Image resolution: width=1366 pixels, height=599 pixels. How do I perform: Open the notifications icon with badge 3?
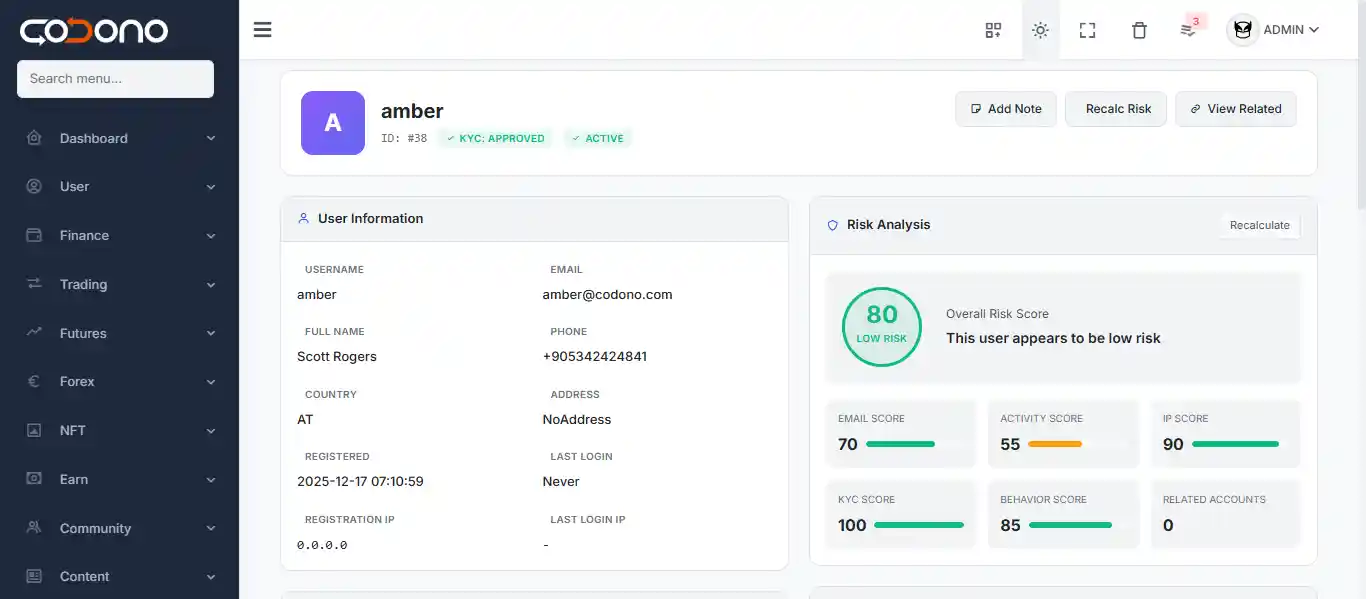[1188, 30]
